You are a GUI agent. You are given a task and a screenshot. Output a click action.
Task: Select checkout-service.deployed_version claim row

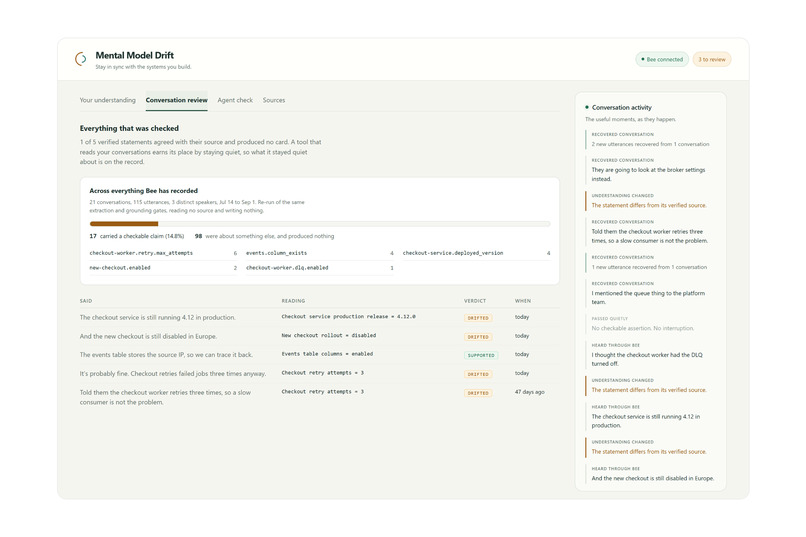point(477,253)
